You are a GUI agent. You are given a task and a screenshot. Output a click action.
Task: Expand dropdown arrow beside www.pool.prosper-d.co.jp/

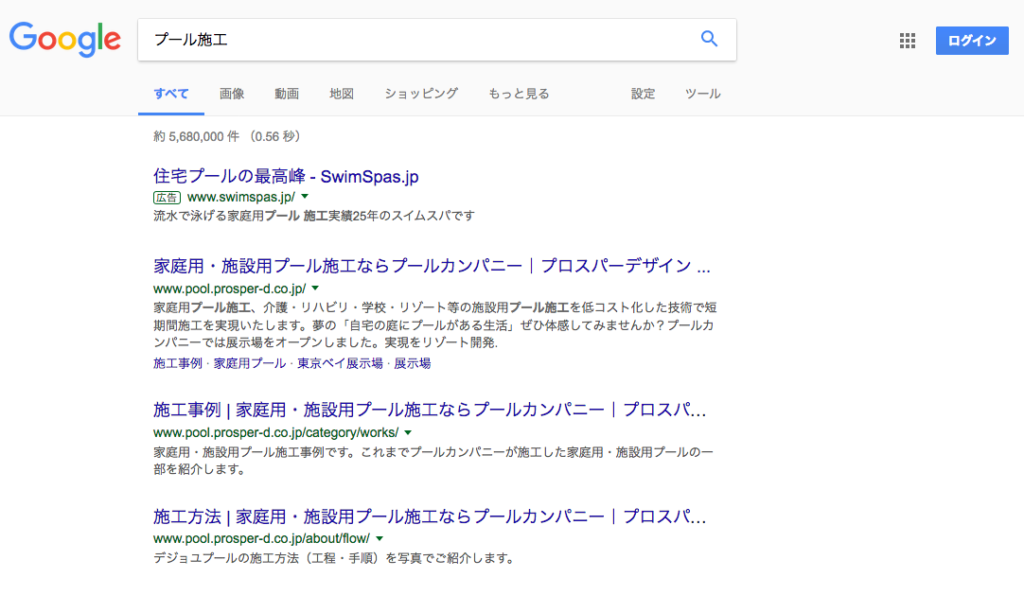pyautogui.click(x=315, y=288)
